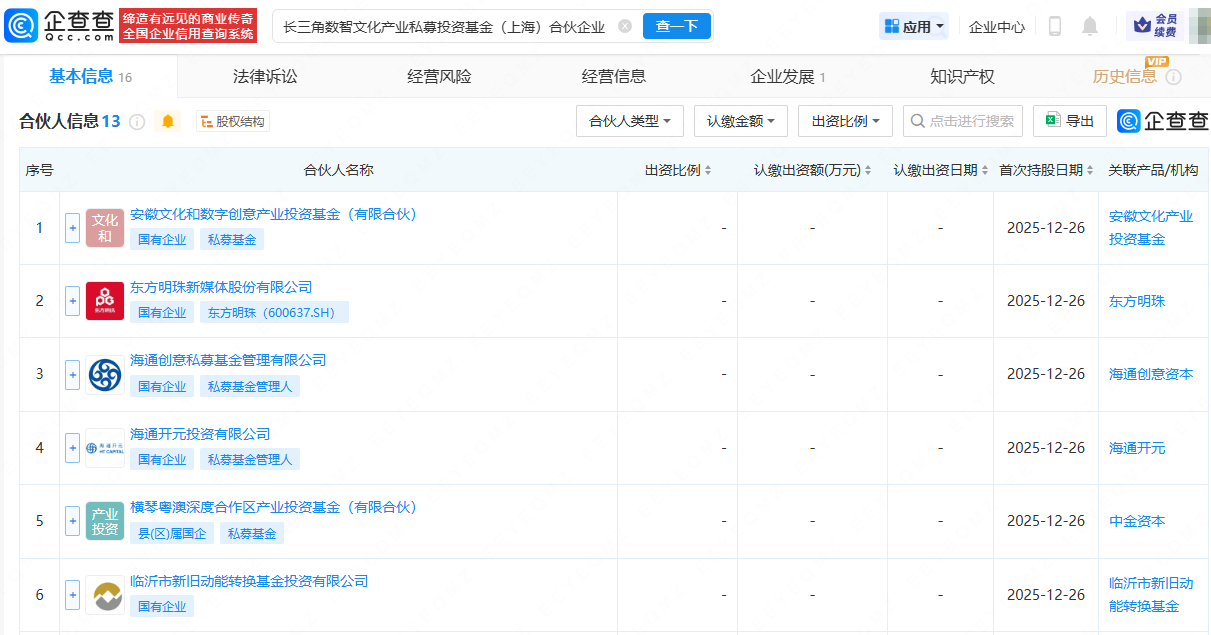Click the 会员续费 membership icon
Viewport: 1211px width, 635px height.
(x=1156, y=26)
